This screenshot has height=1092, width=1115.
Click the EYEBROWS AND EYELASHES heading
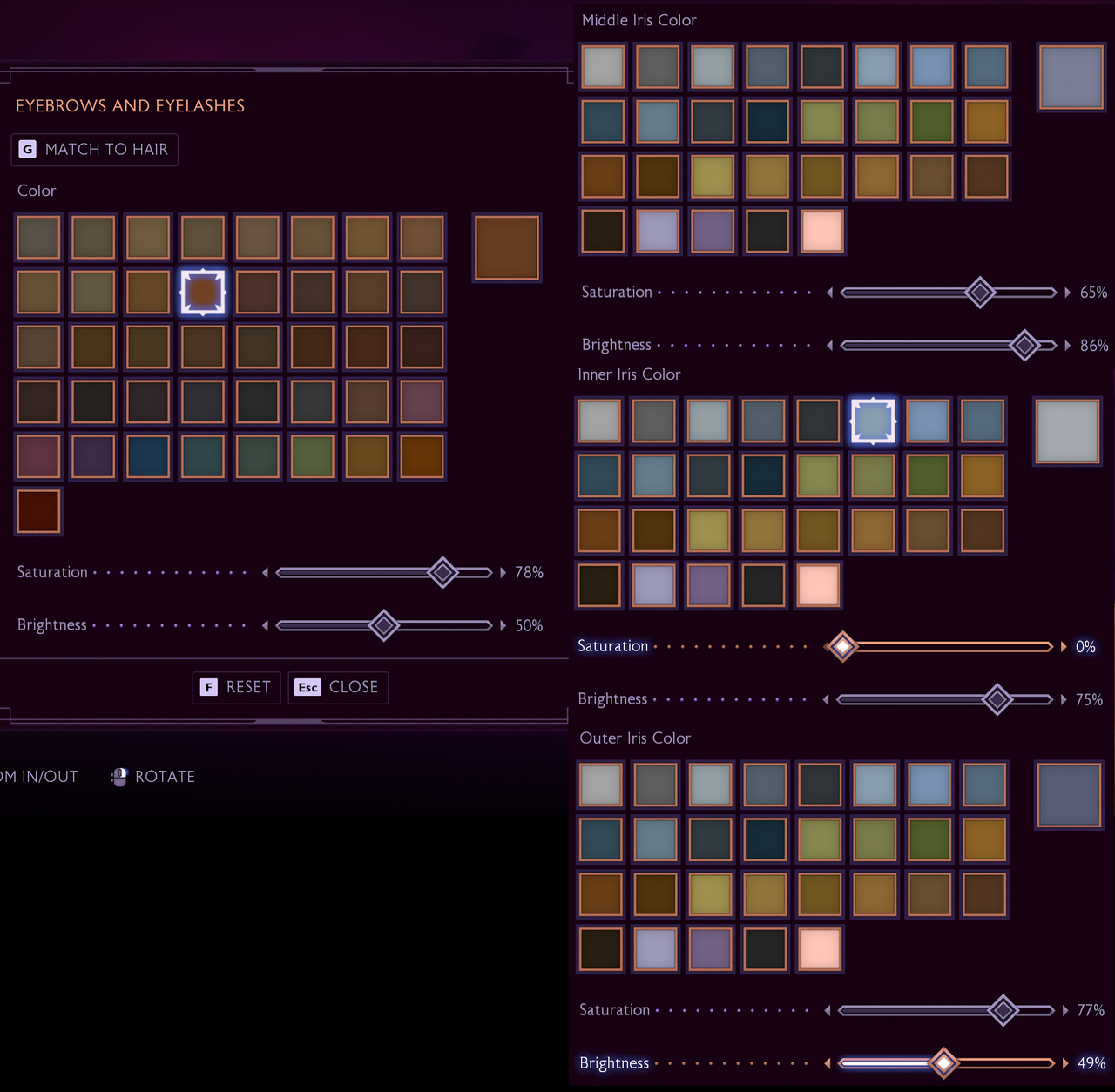(130, 105)
